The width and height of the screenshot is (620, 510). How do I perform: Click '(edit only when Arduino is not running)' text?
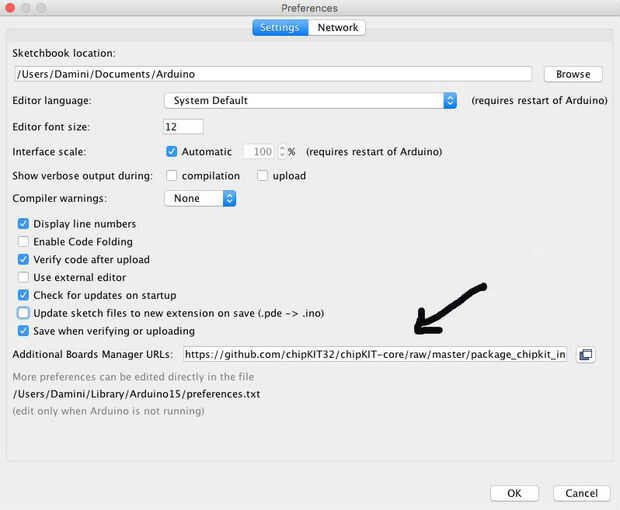[x=108, y=411]
